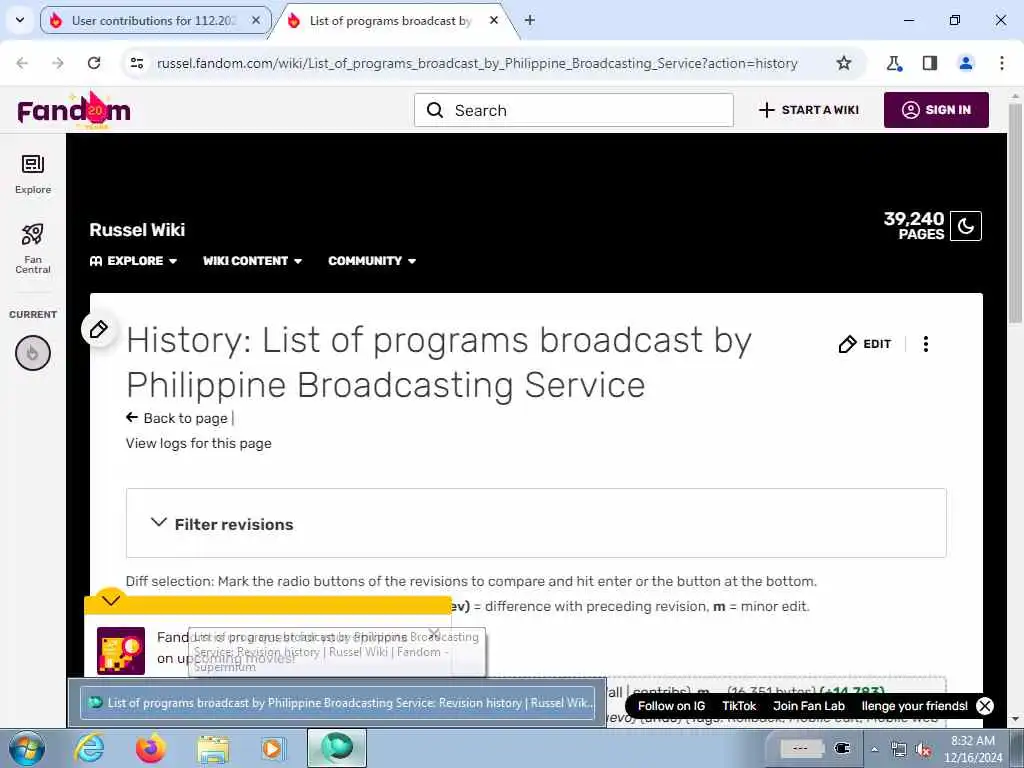
Task: Open the power plug tray icon
Action: point(842,748)
